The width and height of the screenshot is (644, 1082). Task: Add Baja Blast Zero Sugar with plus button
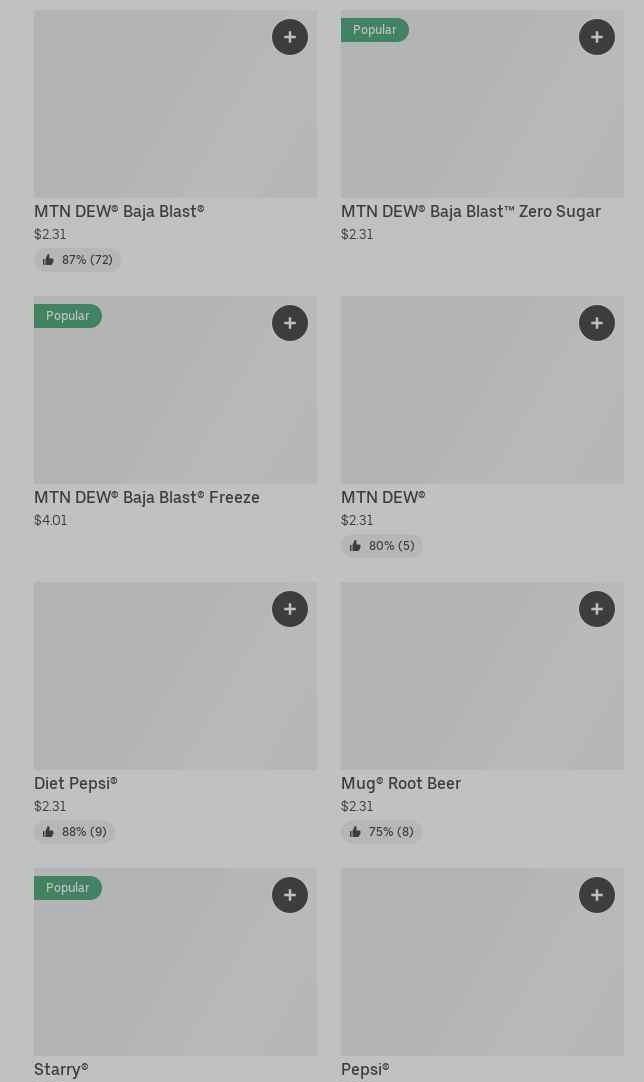(597, 37)
